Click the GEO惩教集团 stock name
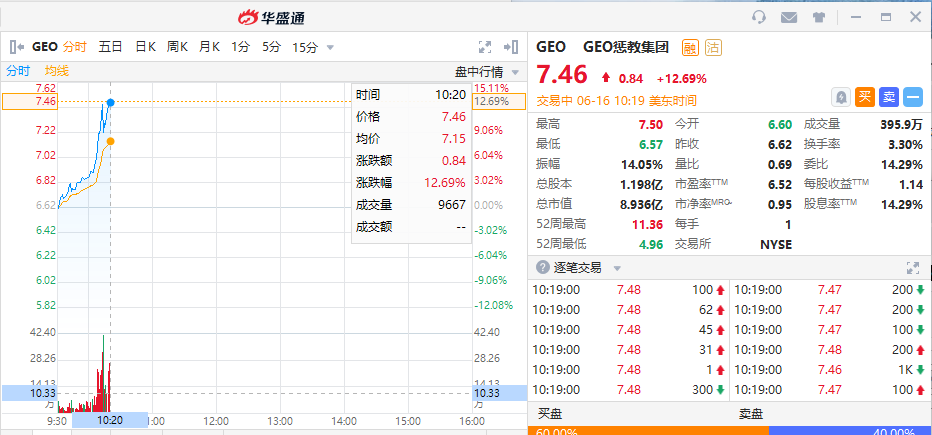 tap(626, 47)
